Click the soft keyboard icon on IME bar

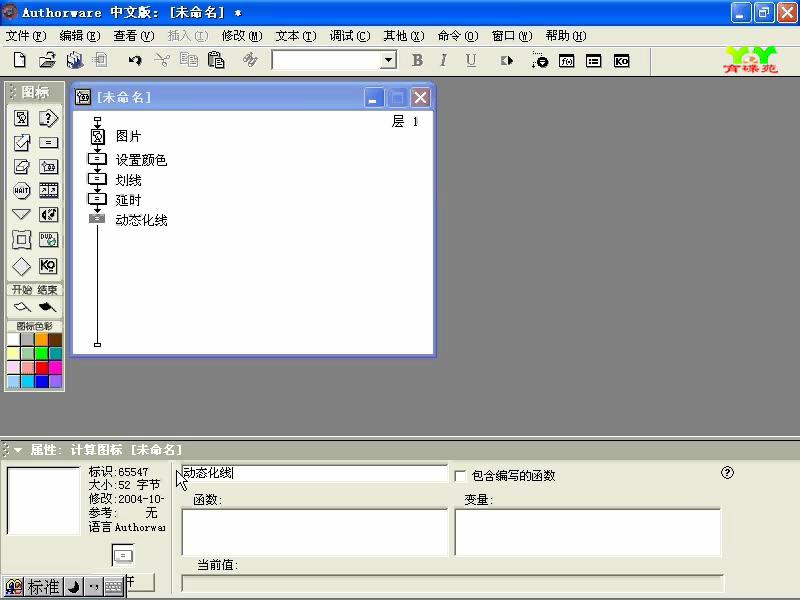(x=114, y=587)
